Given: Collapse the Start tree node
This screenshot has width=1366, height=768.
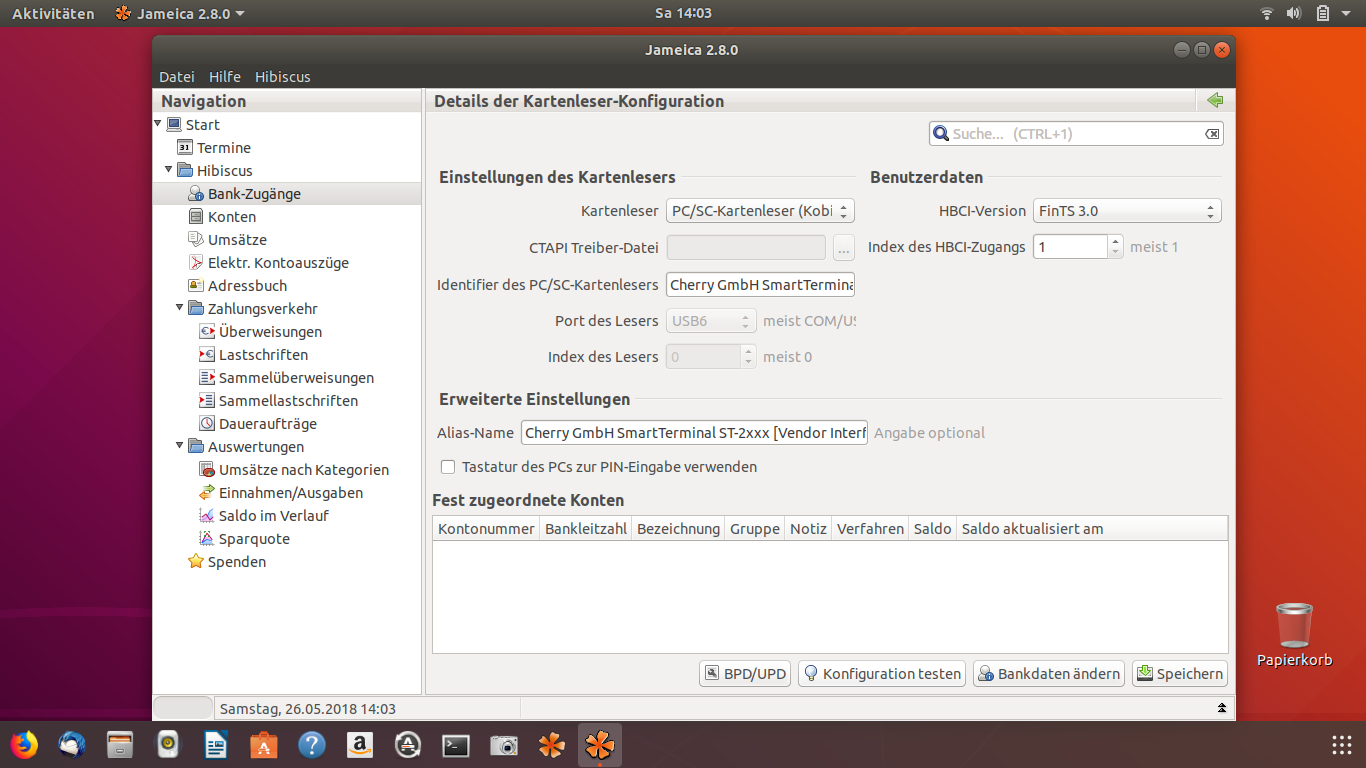Looking at the screenshot, I should pyautogui.click(x=158, y=124).
